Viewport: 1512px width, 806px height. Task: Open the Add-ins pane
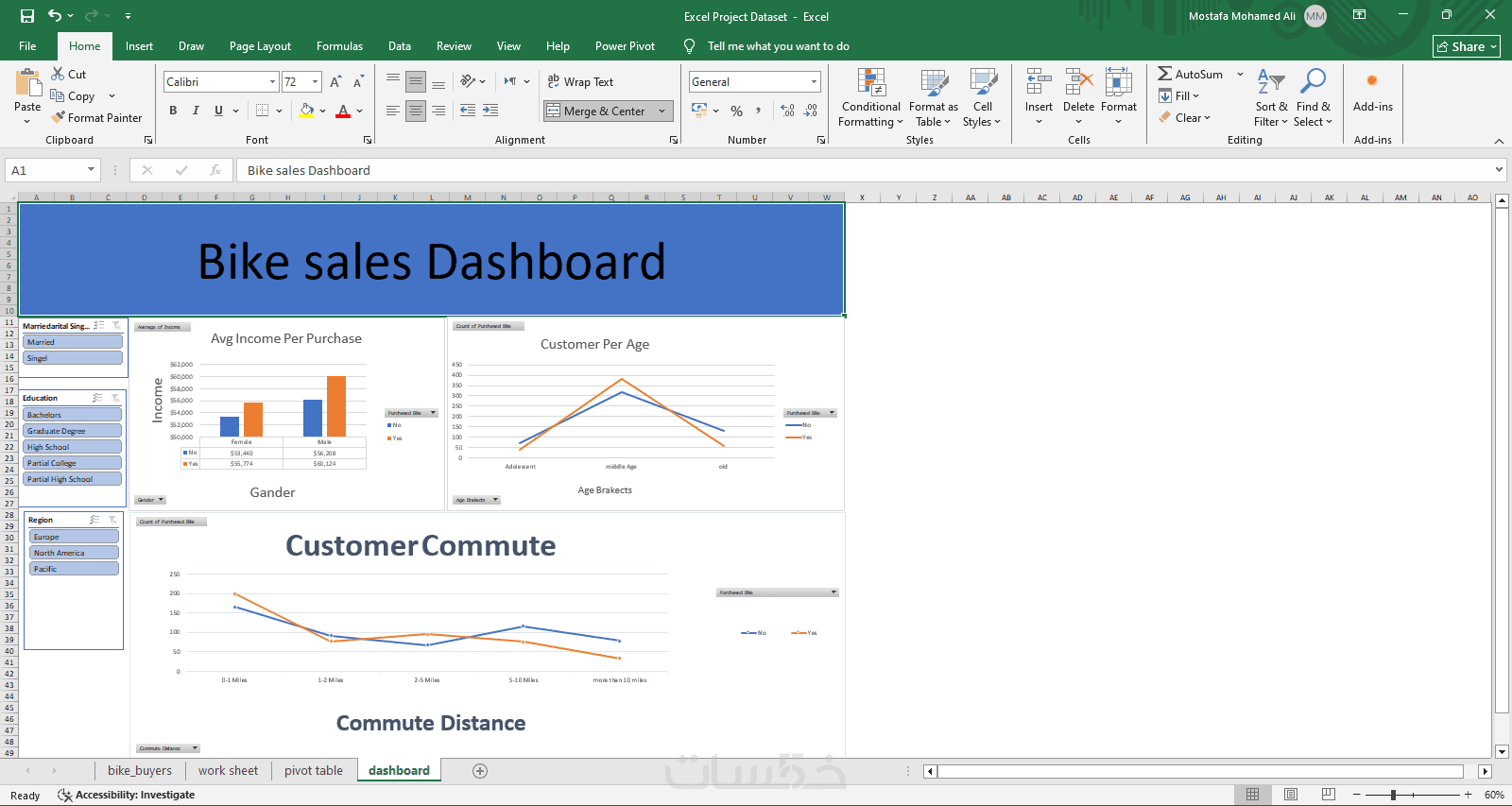coord(1372,91)
